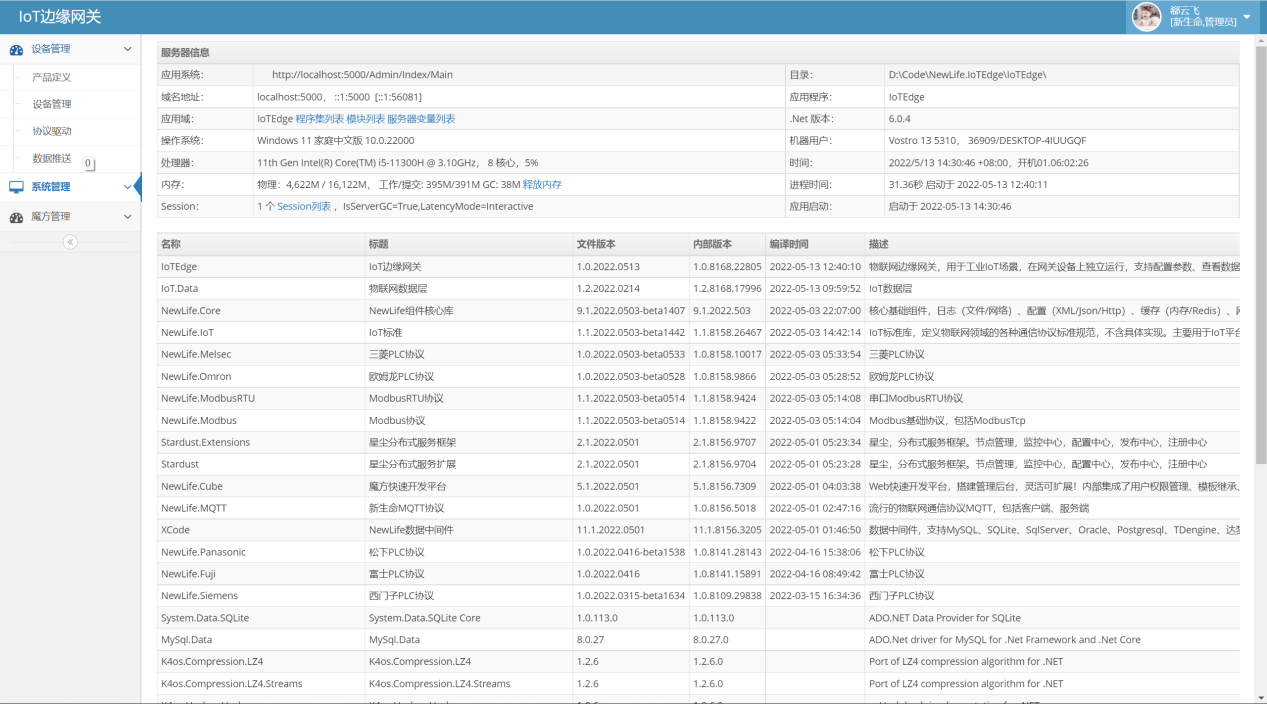
Task: Click the vertical page scrollbar
Action: pos(1260,250)
